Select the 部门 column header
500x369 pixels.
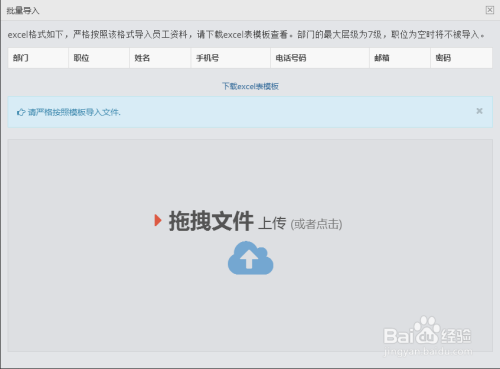click(x=38, y=58)
